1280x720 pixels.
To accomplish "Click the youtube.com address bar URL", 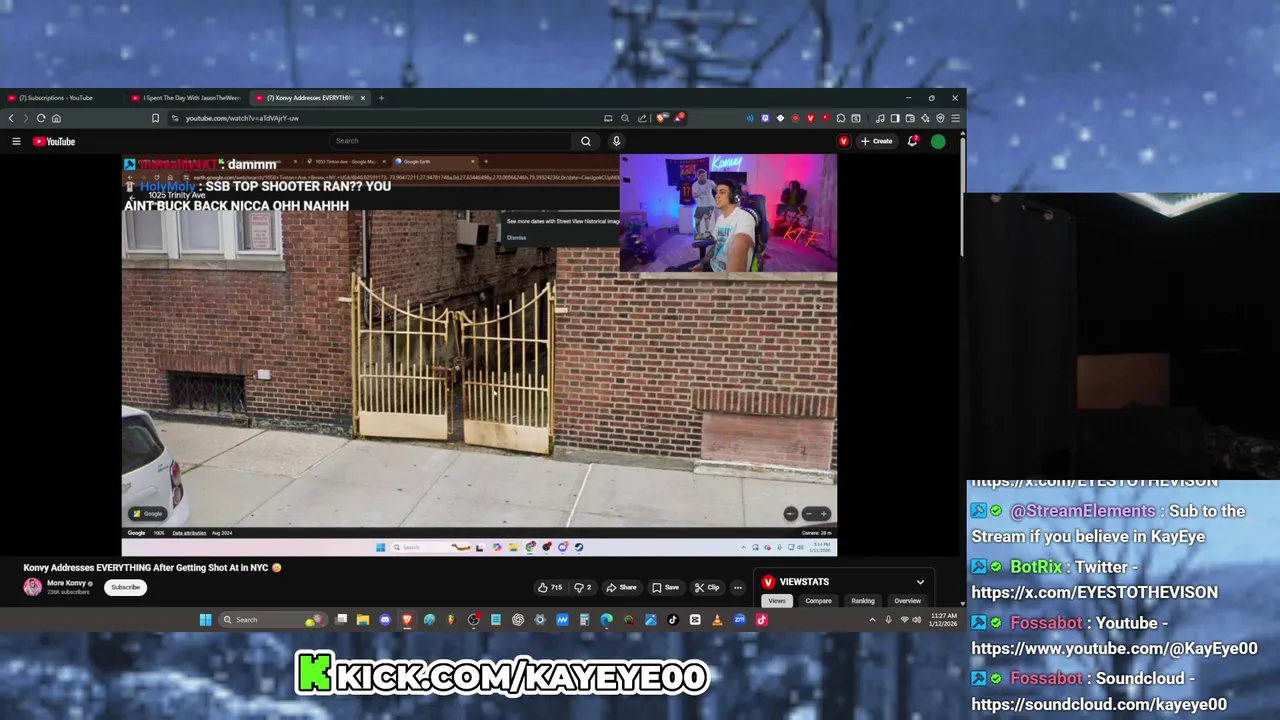I will click(x=242, y=118).
